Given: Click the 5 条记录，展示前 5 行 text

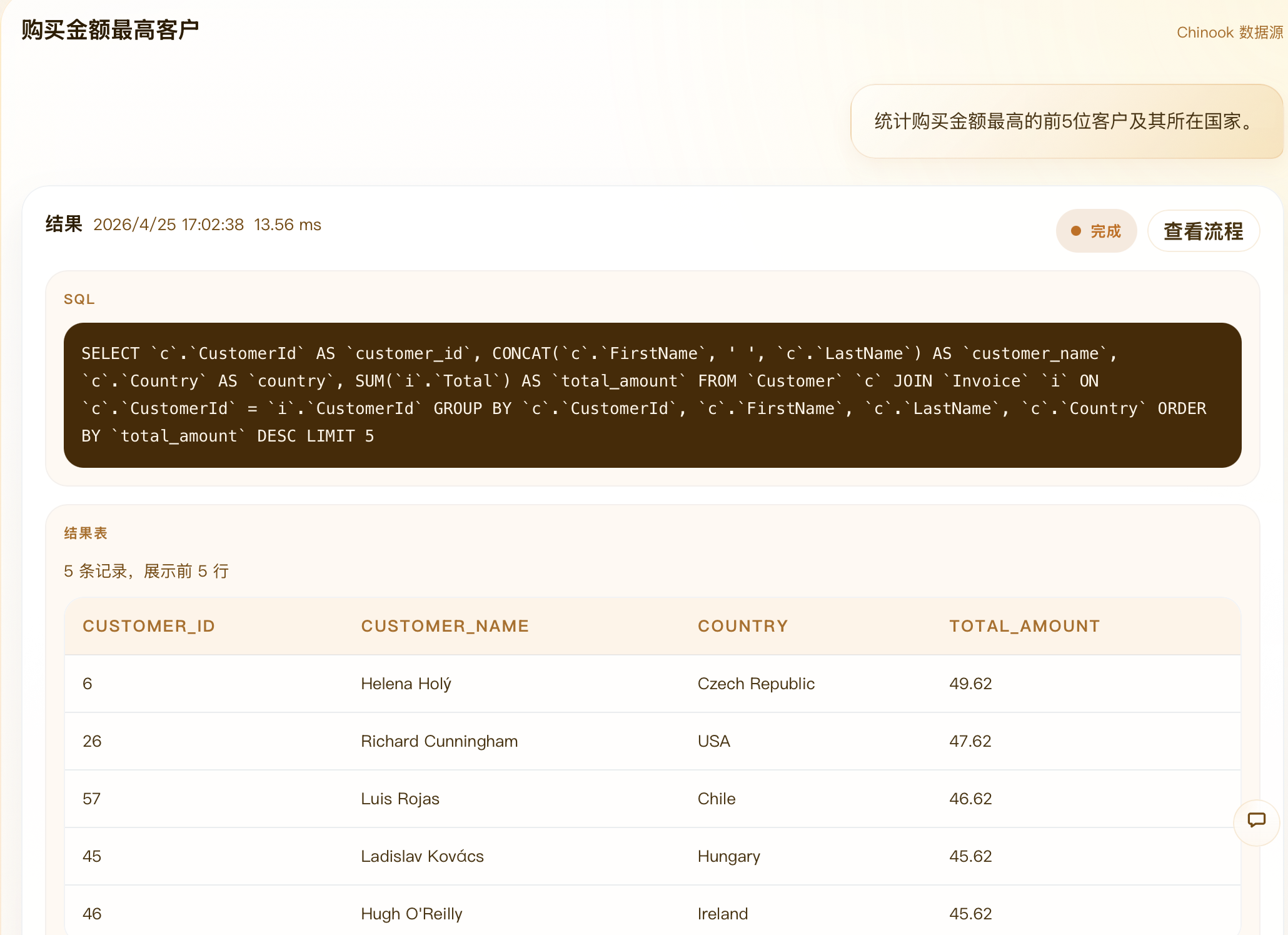Looking at the screenshot, I should tap(146, 571).
